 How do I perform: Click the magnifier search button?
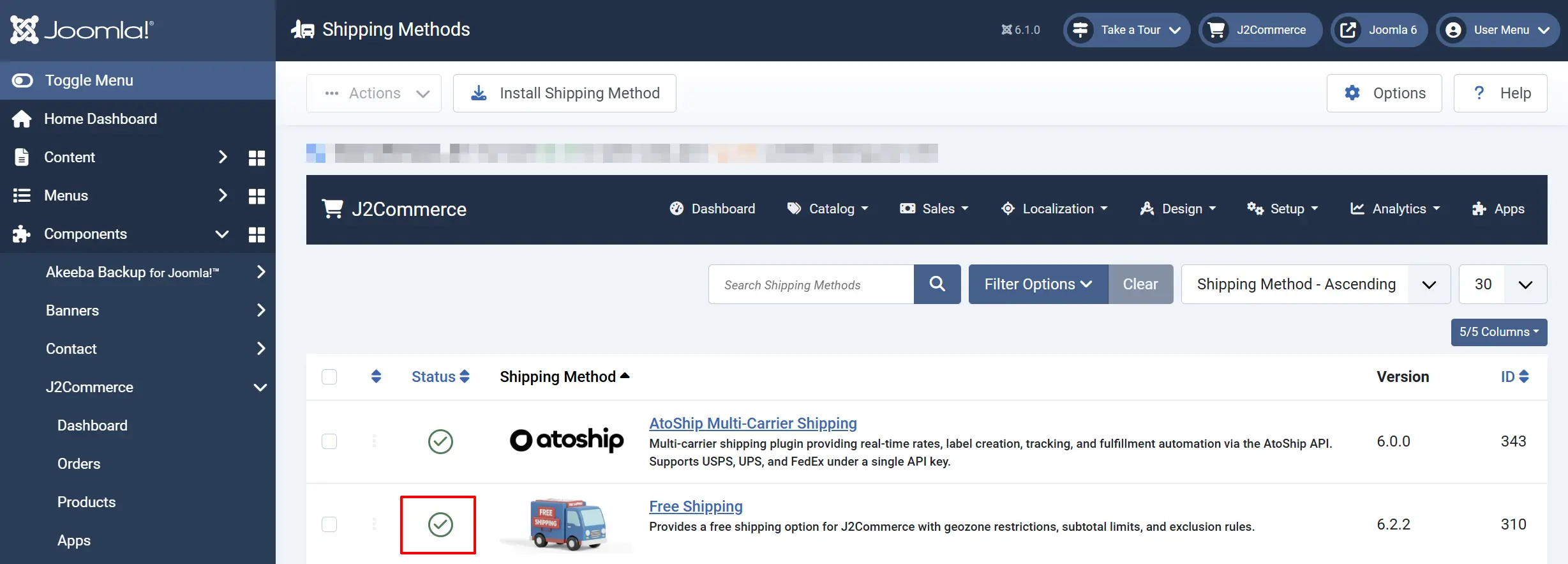click(x=937, y=284)
